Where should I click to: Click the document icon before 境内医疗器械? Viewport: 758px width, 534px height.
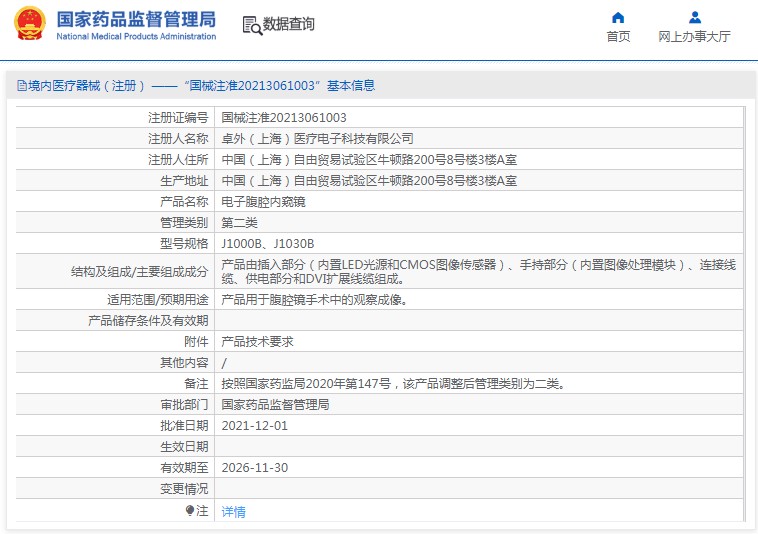(22, 86)
